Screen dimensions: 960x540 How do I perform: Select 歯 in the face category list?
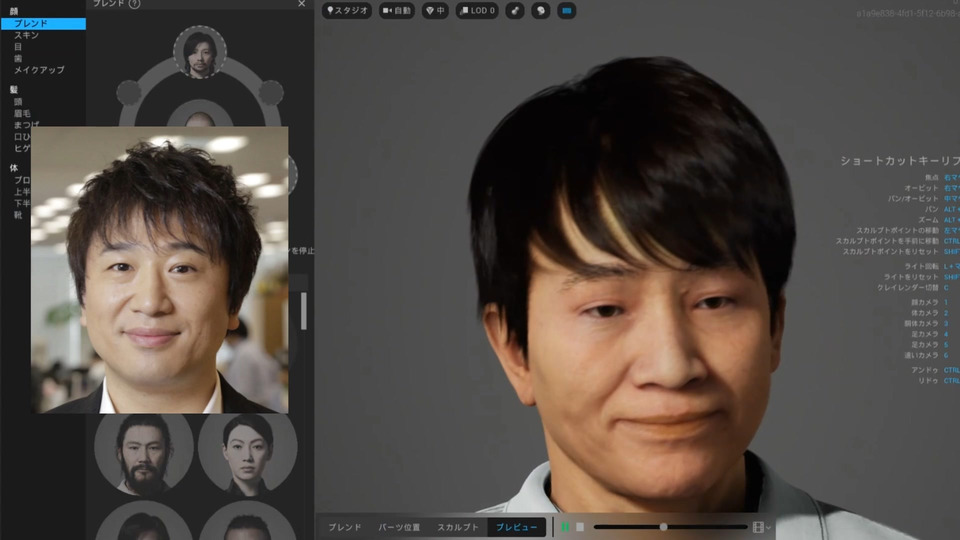18,58
